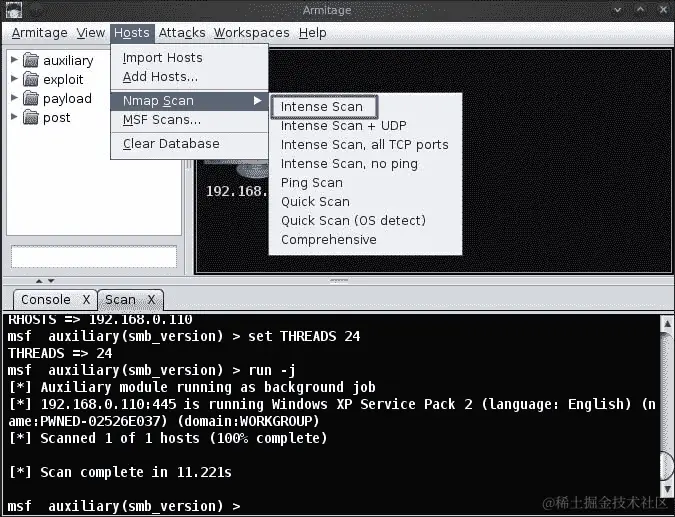Select Ping Scan option
Viewport: 675px width, 517px height.
[x=365, y=183]
